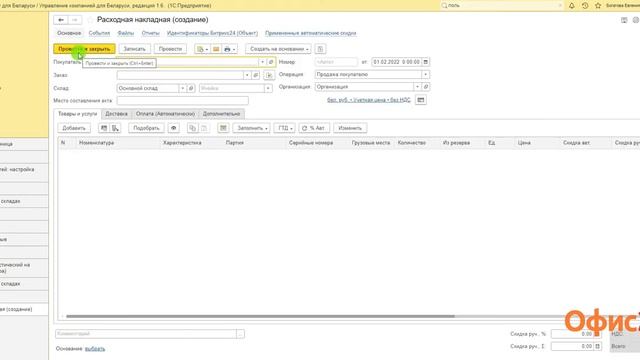The image size is (640, 360).
Task: Open the Отчеты section link
Action: [x=151, y=33]
